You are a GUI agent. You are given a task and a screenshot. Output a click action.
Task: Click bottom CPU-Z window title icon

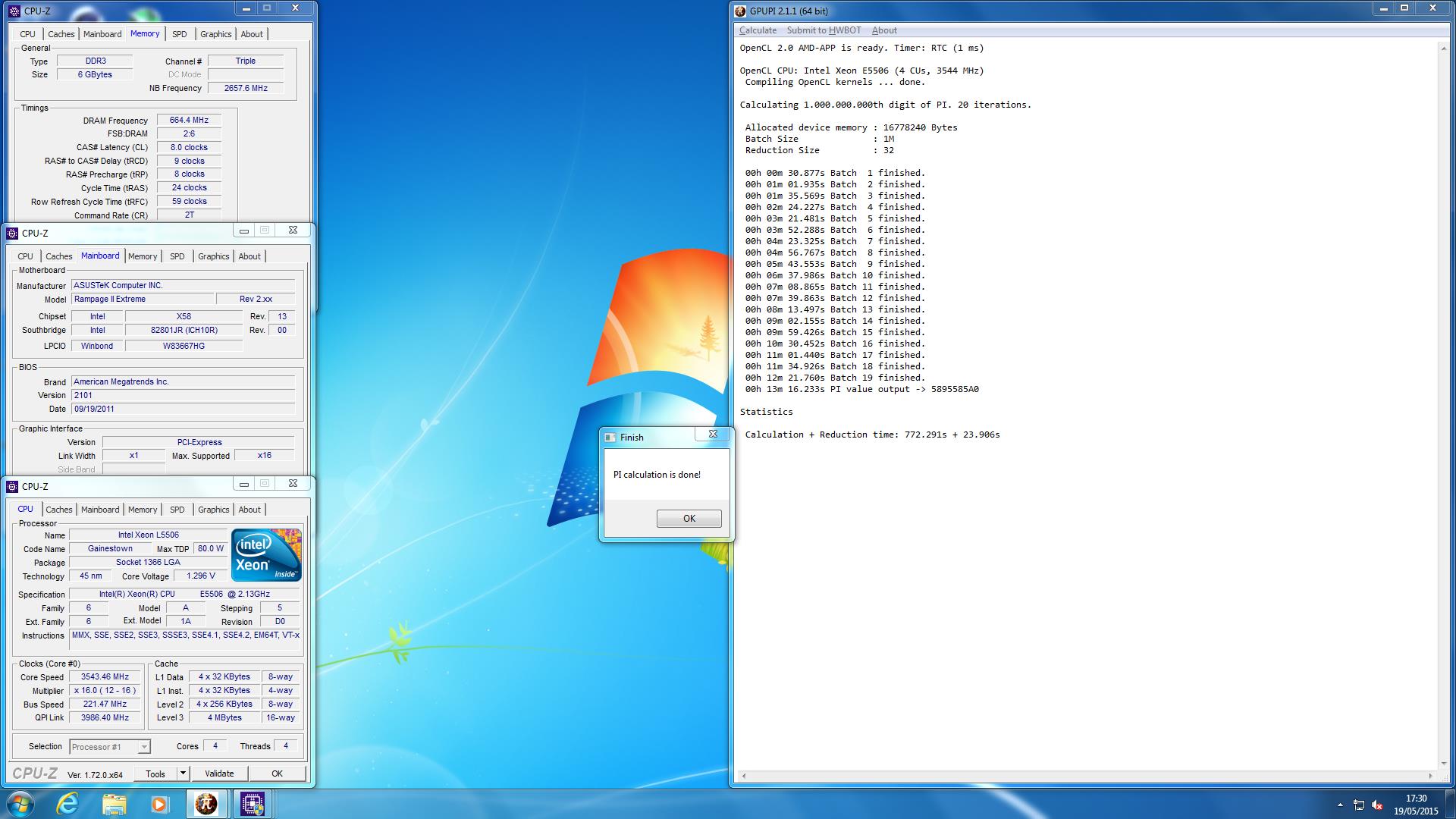[11, 486]
